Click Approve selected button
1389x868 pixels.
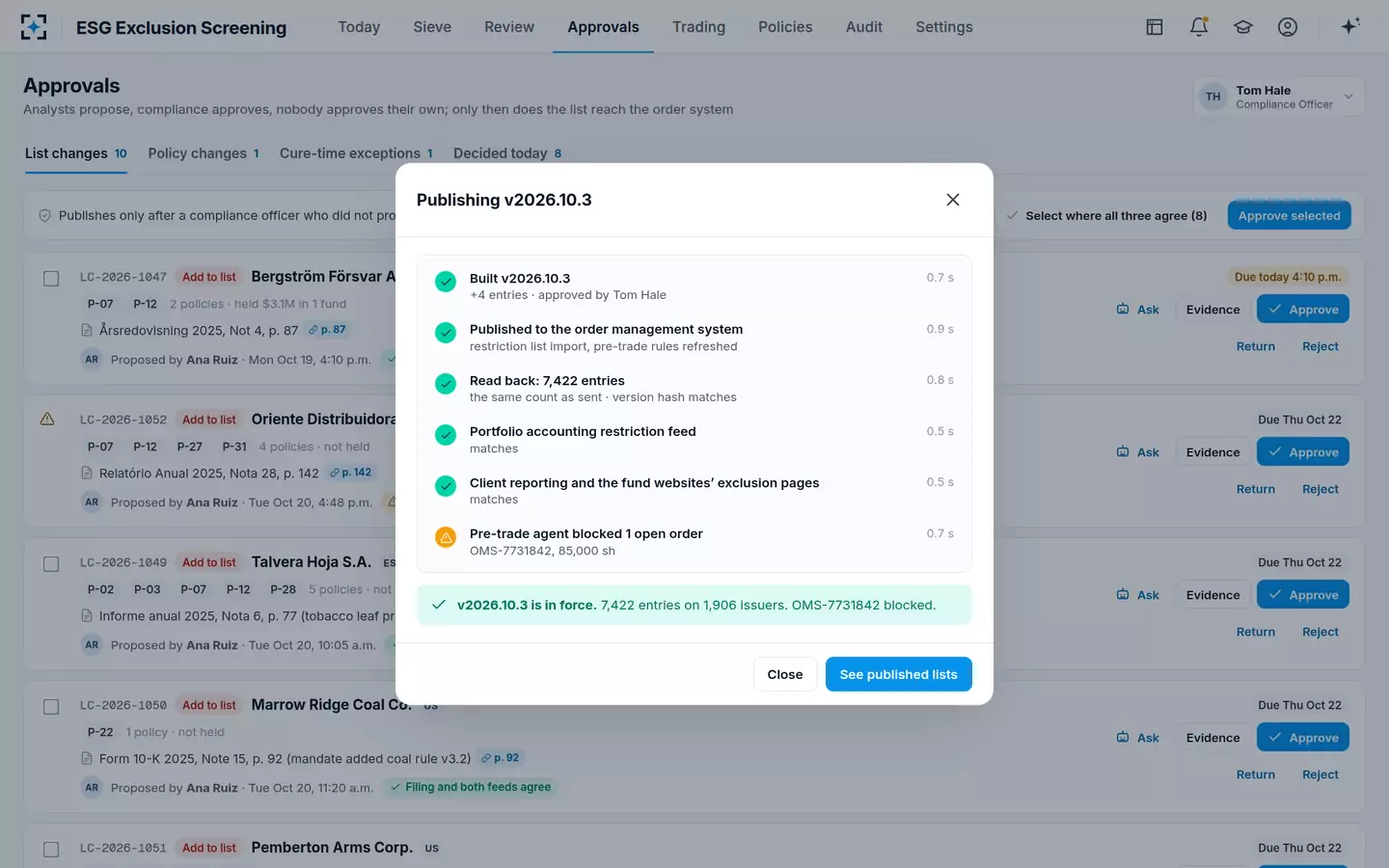pyautogui.click(x=1289, y=216)
